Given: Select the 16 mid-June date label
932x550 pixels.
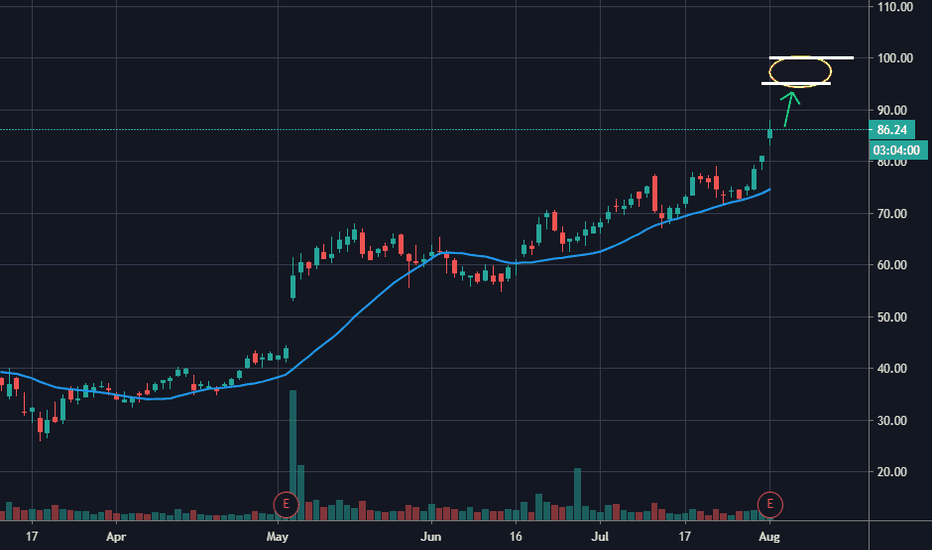Looking at the screenshot, I should 515,537.
